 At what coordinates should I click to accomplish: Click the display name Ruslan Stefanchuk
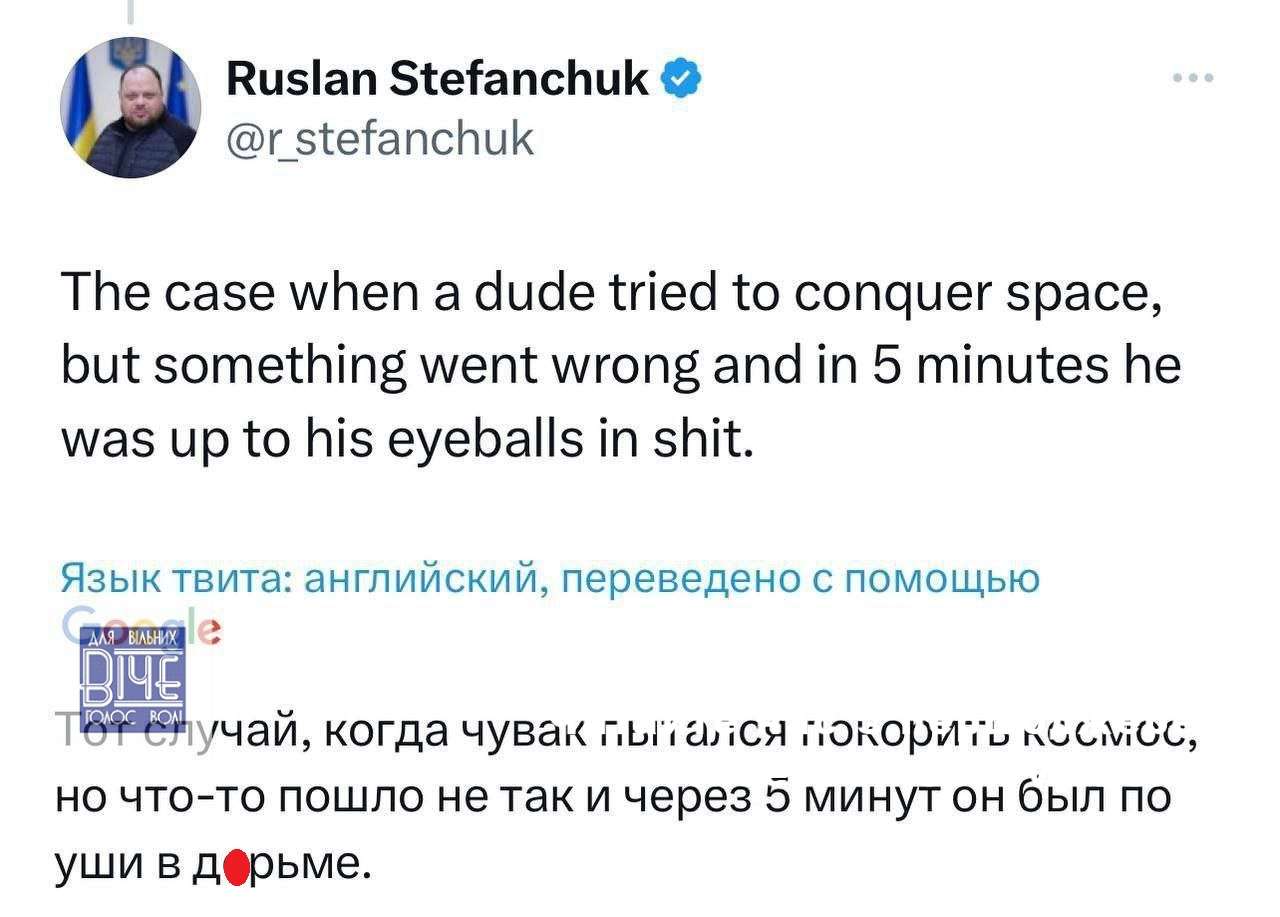click(x=437, y=79)
